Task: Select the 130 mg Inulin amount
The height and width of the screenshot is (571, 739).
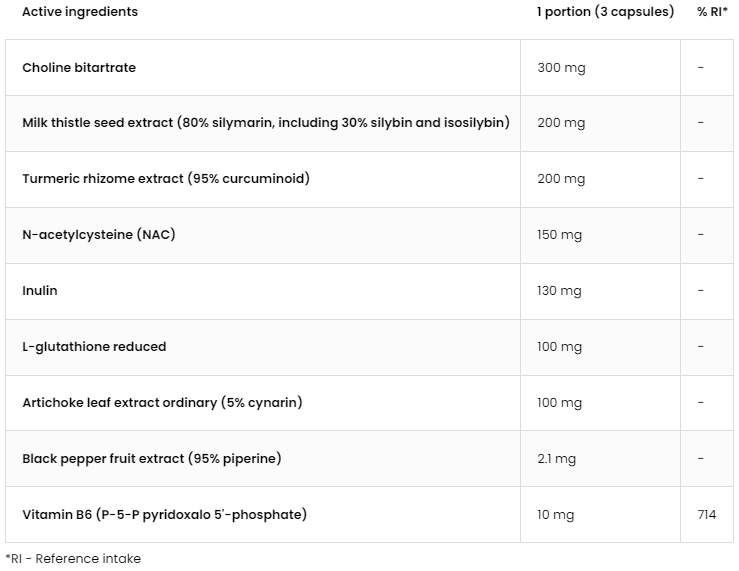Action: click(559, 291)
